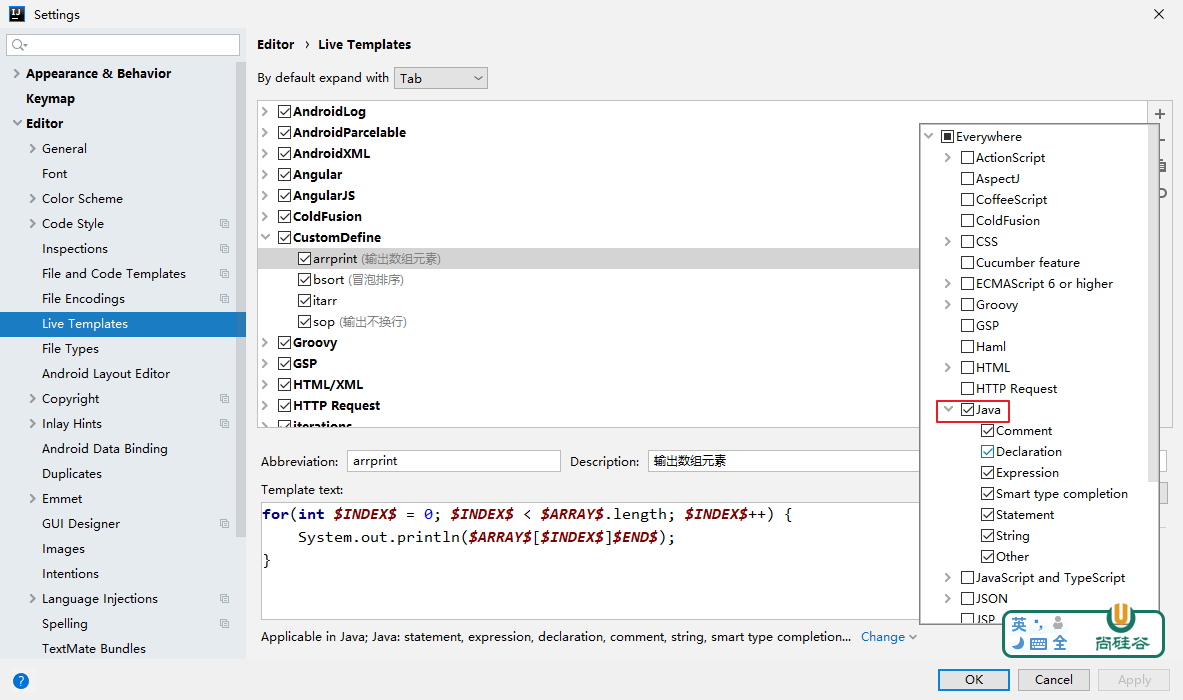
Task: Click the moon icon in IME toolbar
Action: (1018, 643)
